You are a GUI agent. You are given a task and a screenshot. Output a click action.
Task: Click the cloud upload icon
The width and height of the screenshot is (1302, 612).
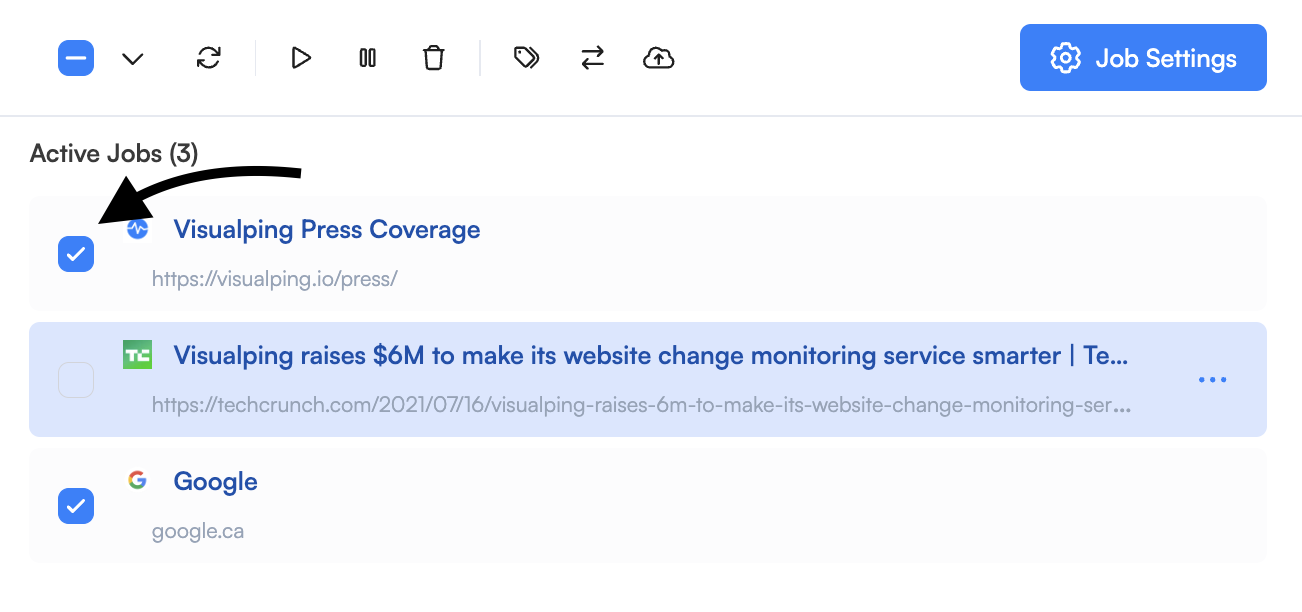(x=658, y=58)
